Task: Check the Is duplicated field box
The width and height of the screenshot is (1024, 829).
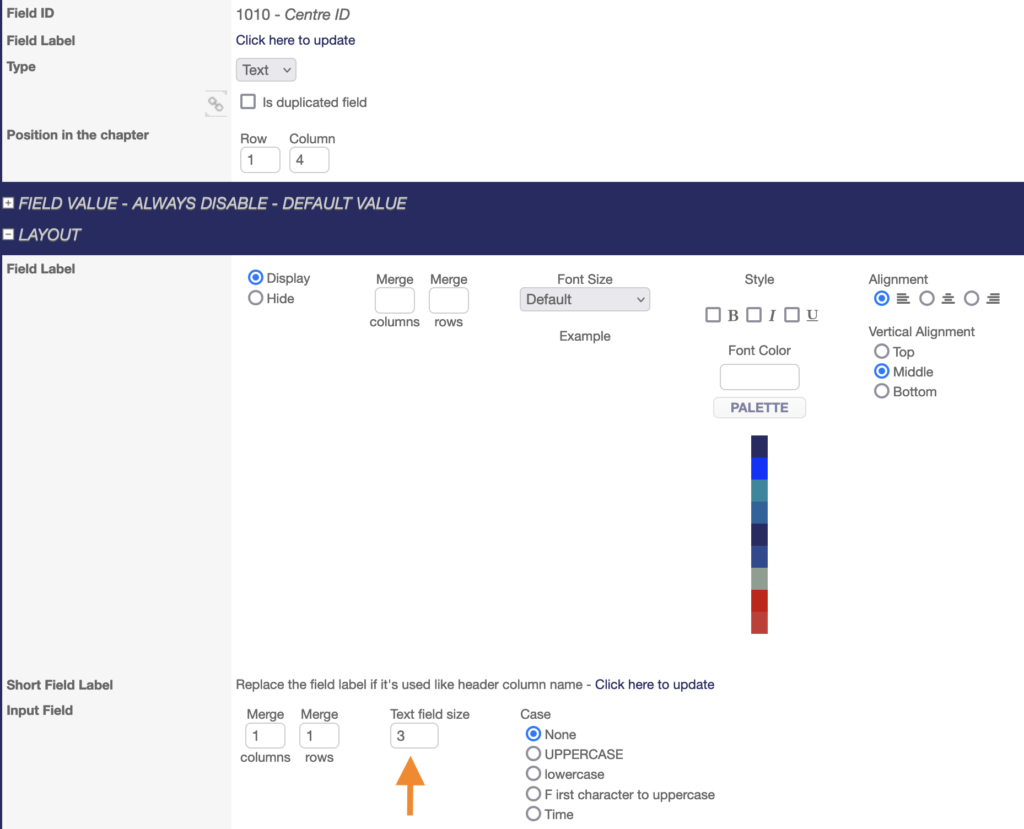Action: click(x=248, y=102)
